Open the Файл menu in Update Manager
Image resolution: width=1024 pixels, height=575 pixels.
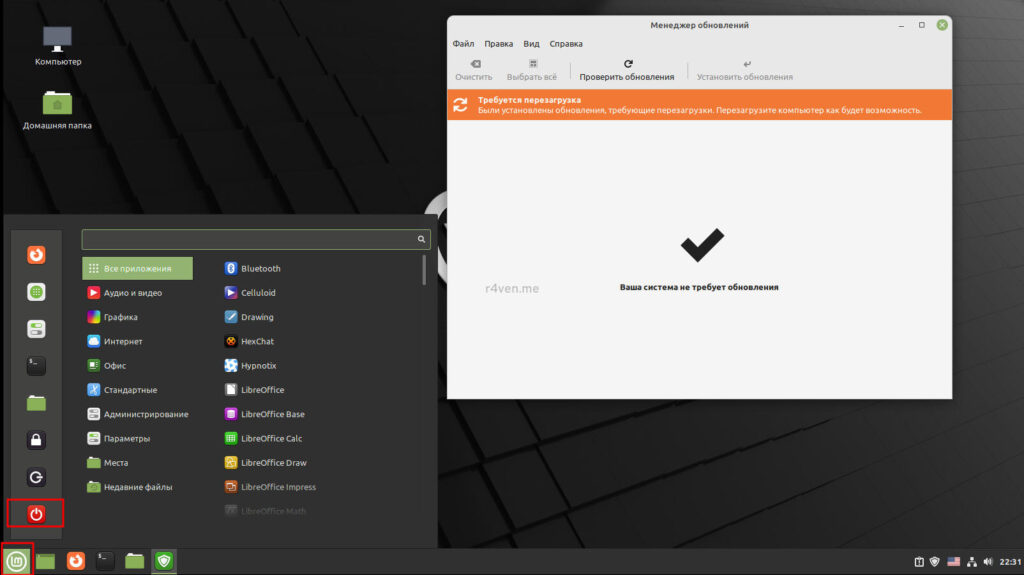(463, 44)
